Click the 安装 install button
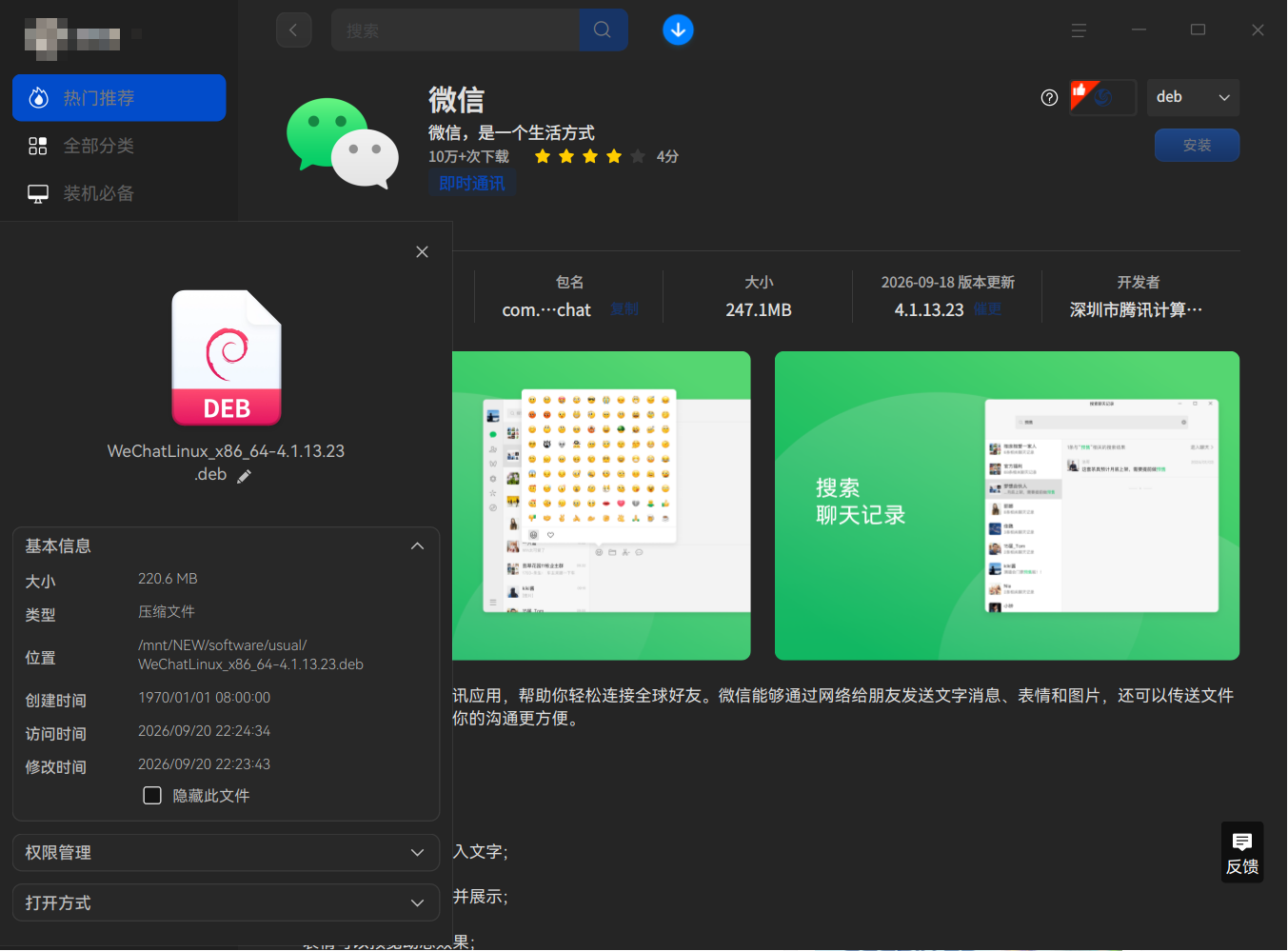The image size is (1288, 951). click(x=1197, y=145)
